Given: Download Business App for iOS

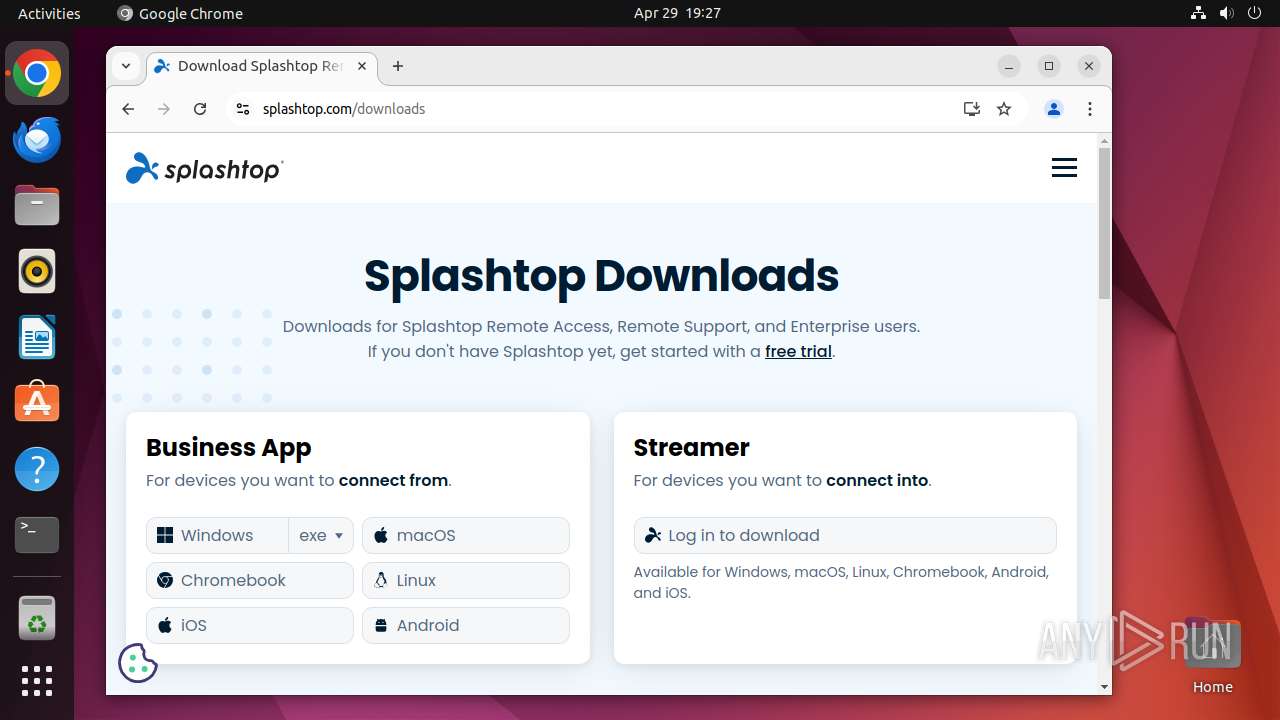Looking at the screenshot, I should (250, 625).
